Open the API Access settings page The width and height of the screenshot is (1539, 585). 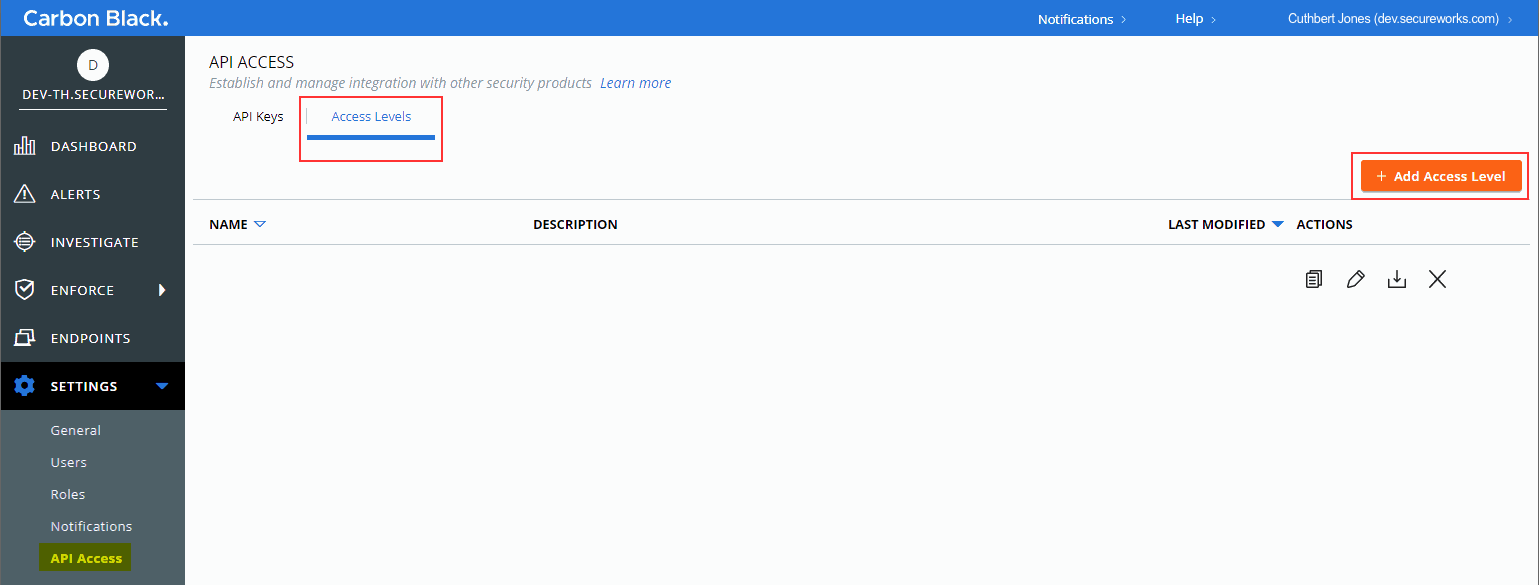(86, 558)
